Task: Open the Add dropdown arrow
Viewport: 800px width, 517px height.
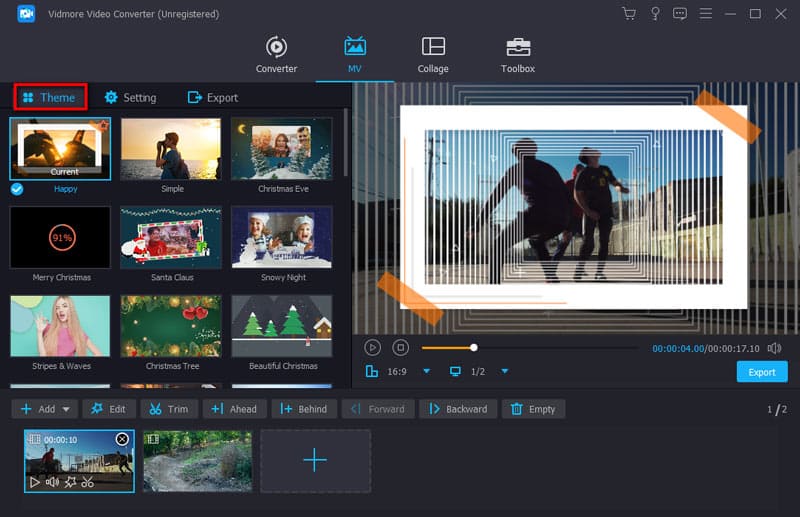Action: (67, 409)
